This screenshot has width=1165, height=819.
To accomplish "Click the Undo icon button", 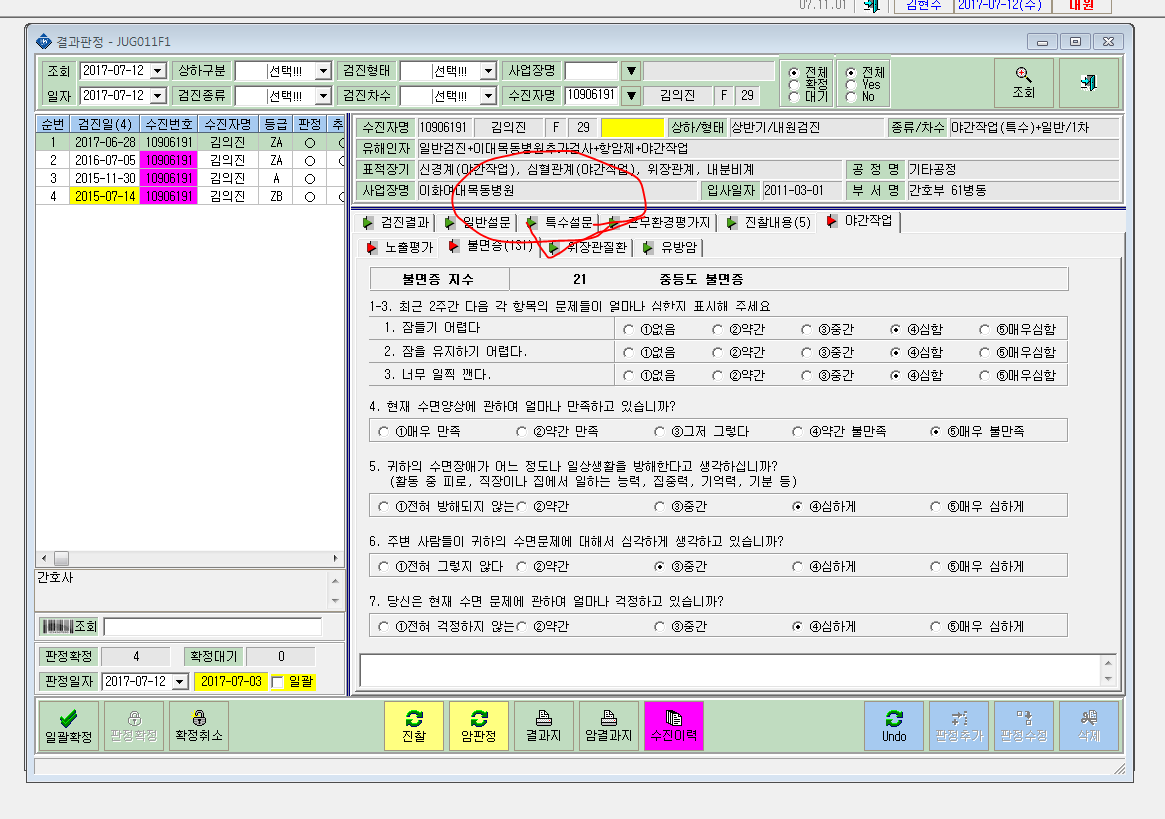I will tap(894, 726).
